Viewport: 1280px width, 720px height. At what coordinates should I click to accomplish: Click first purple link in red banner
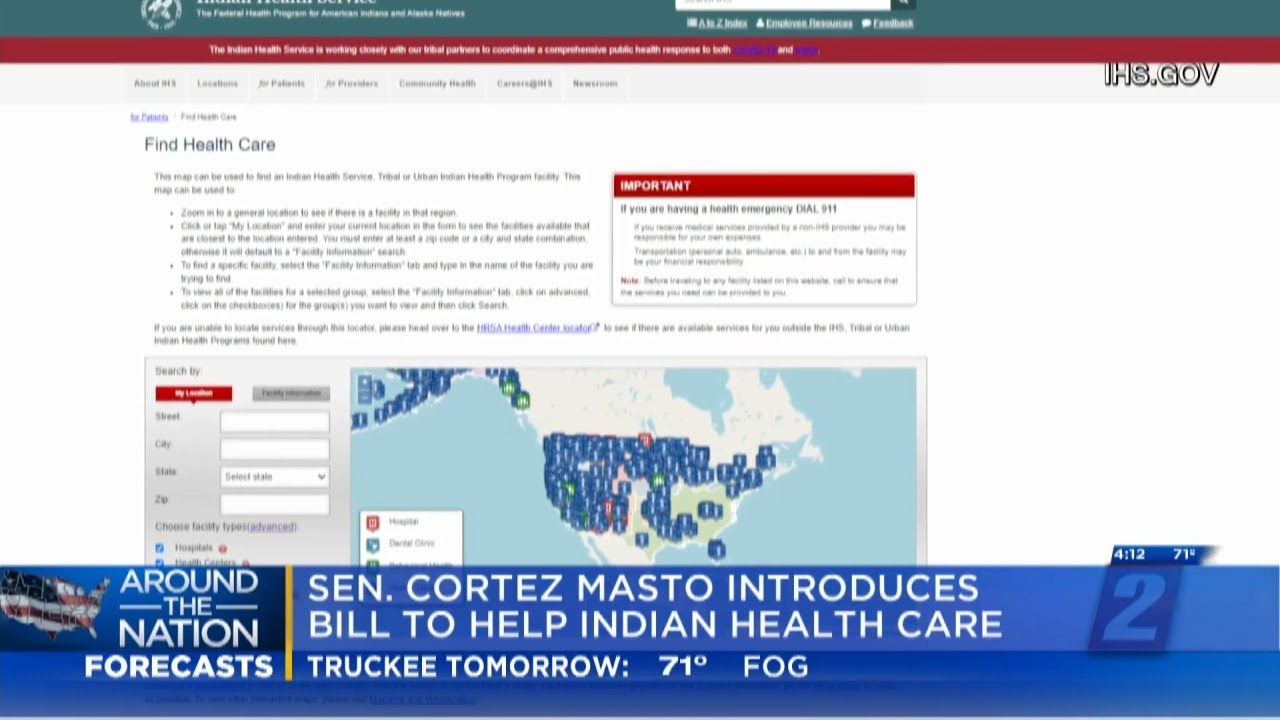[x=754, y=50]
